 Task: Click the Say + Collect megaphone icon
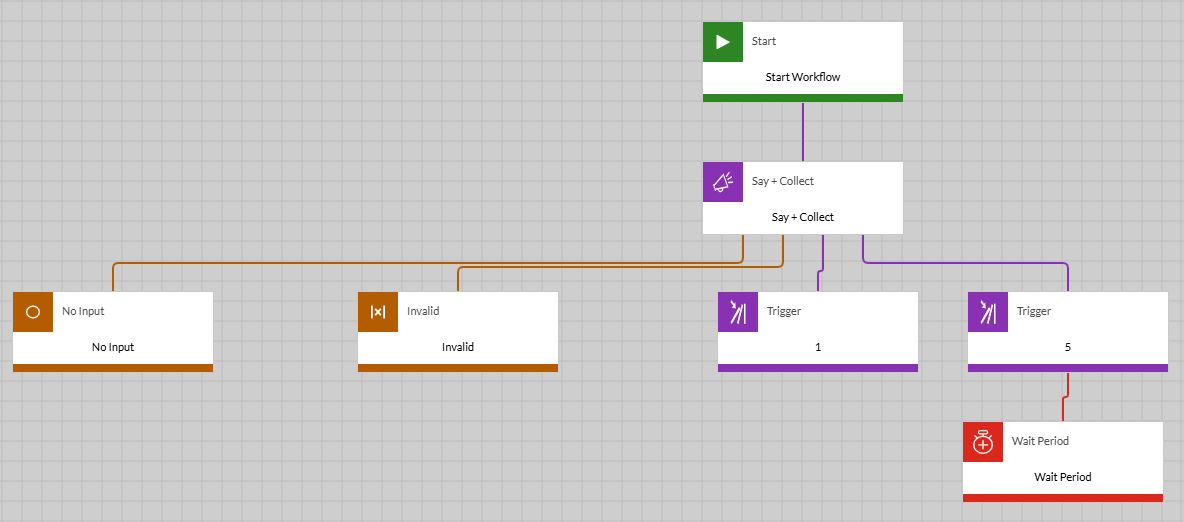point(723,182)
